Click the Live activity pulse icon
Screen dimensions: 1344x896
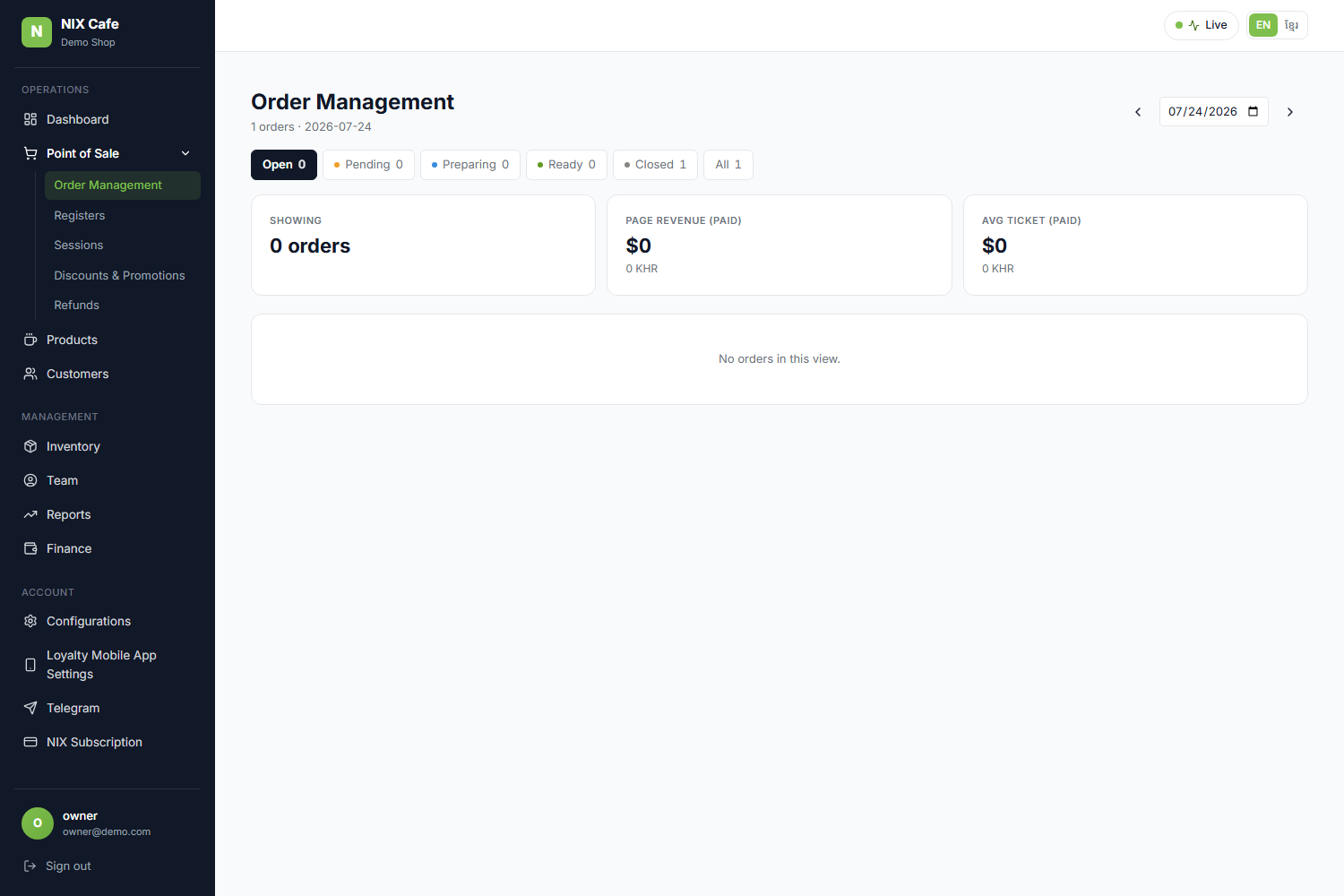click(x=1193, y=25)
